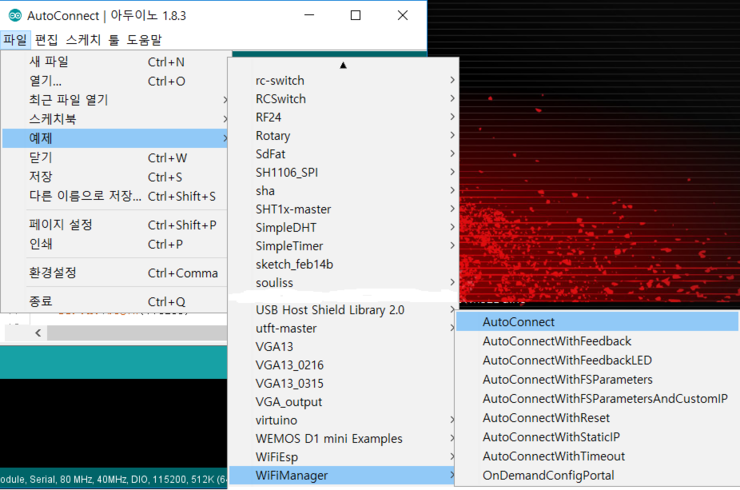Viewport: 740px width, 490px height.
Task: Open the 편집 menu
Action: pos(47,40)
